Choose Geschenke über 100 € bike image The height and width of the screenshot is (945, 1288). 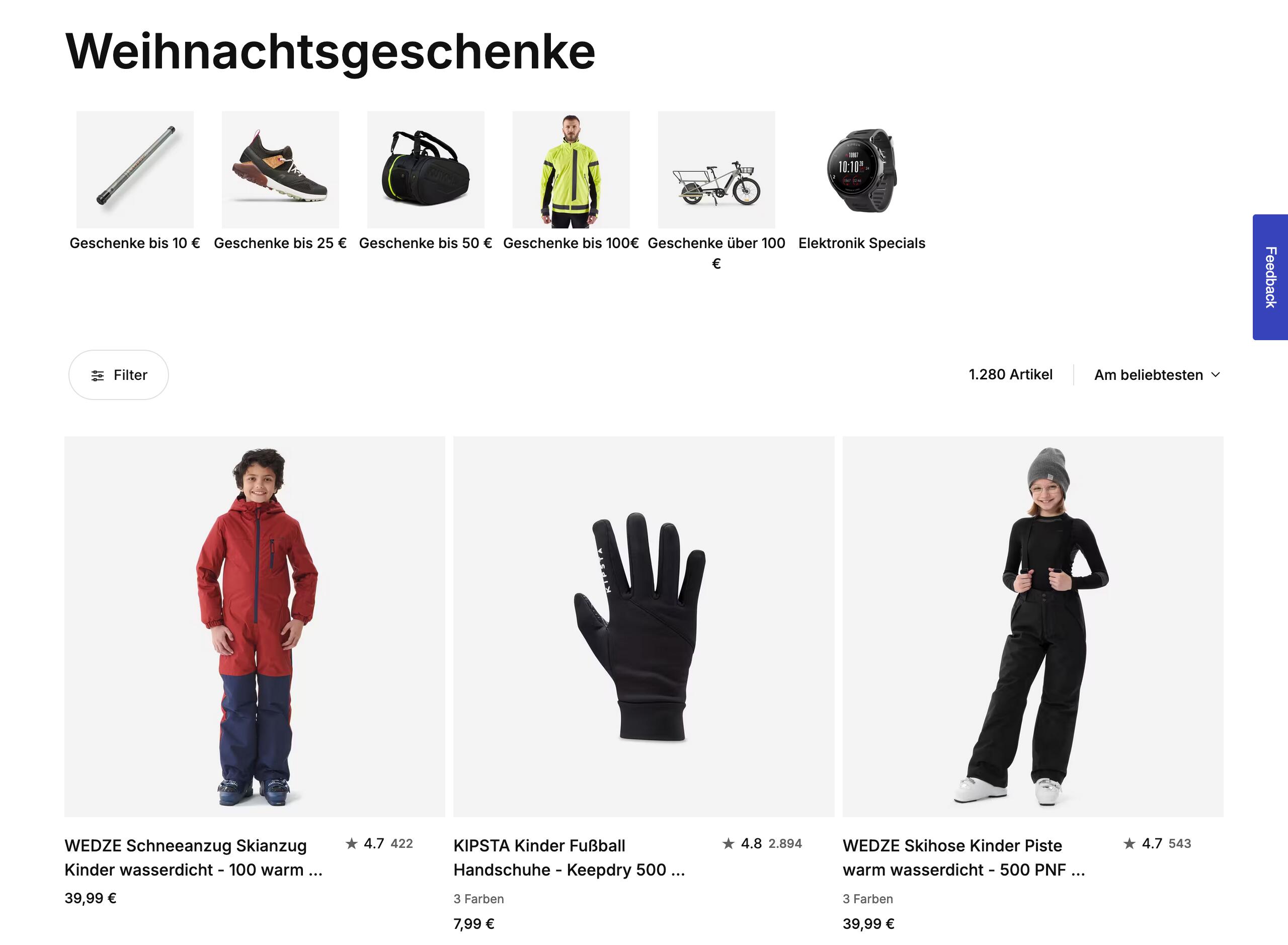coord(716,170)
